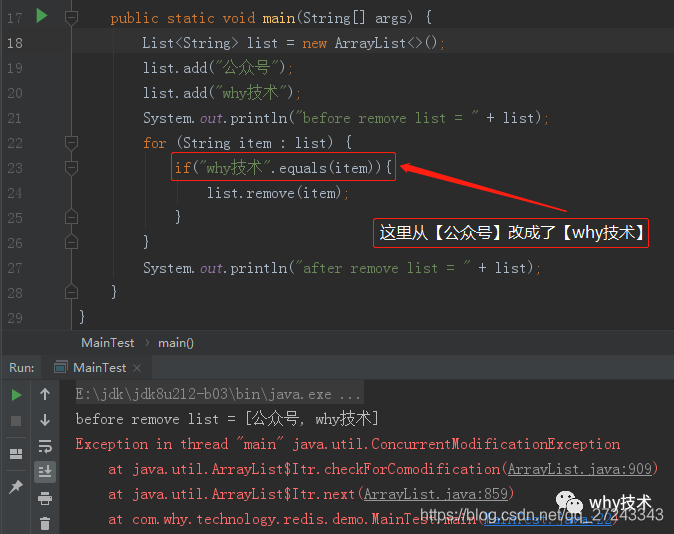Click fold end marker at line 25

pos(71,217)
